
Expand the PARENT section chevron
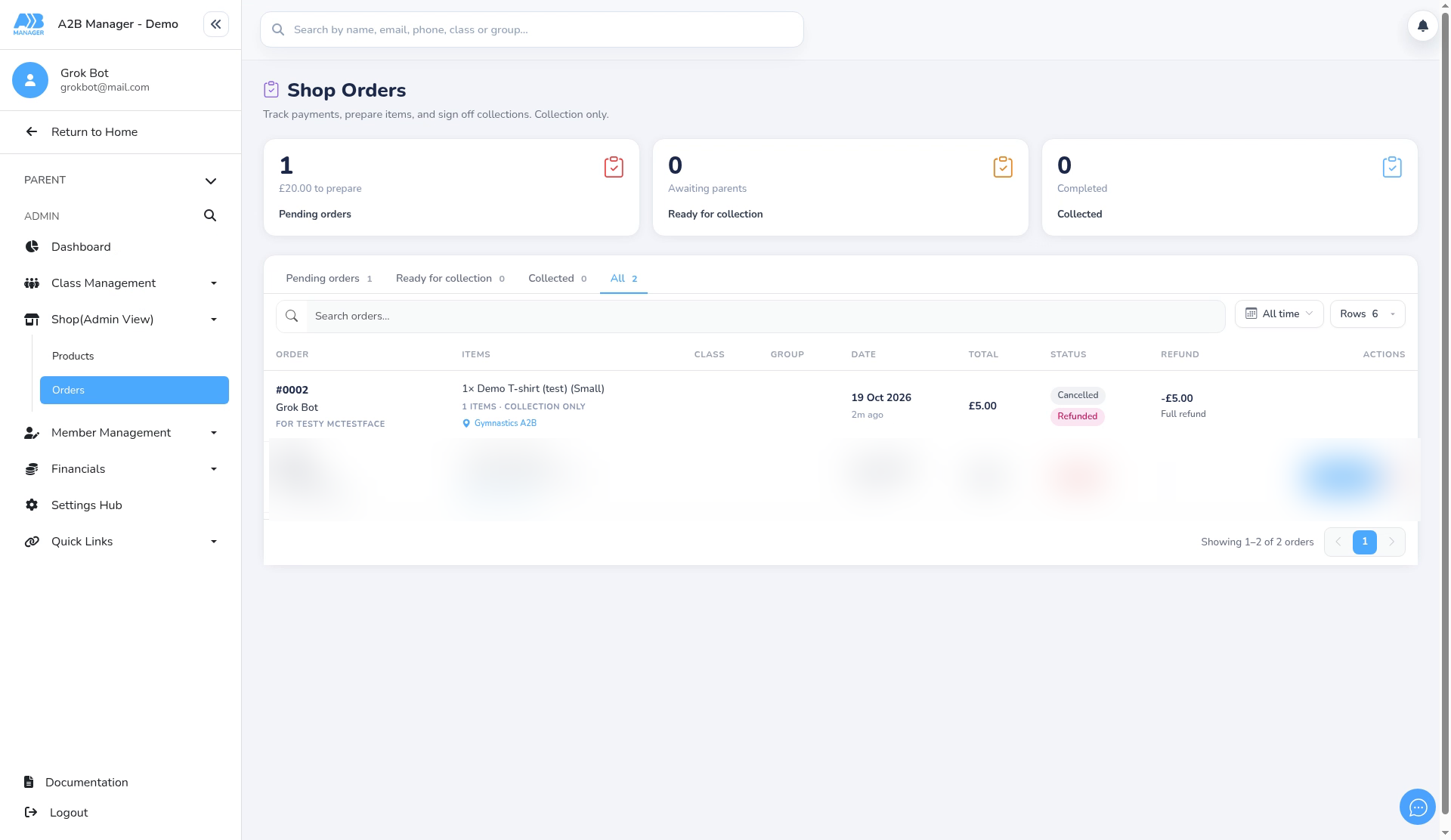[x=211, y=181]
